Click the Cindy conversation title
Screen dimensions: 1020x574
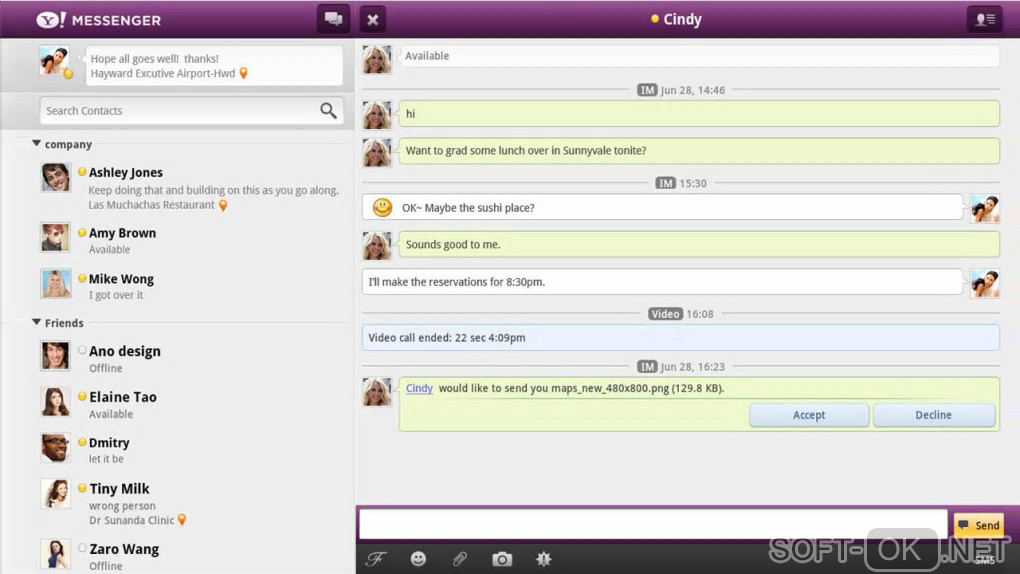click(x=682, y=20)
